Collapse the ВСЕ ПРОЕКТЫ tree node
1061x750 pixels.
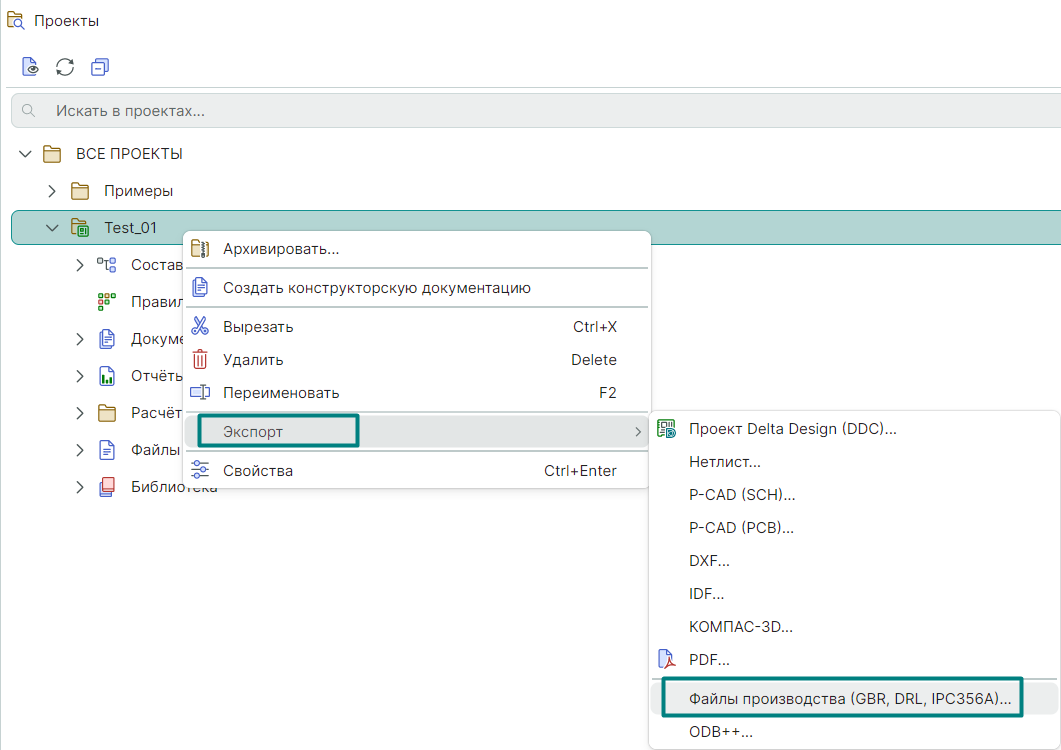25,154
